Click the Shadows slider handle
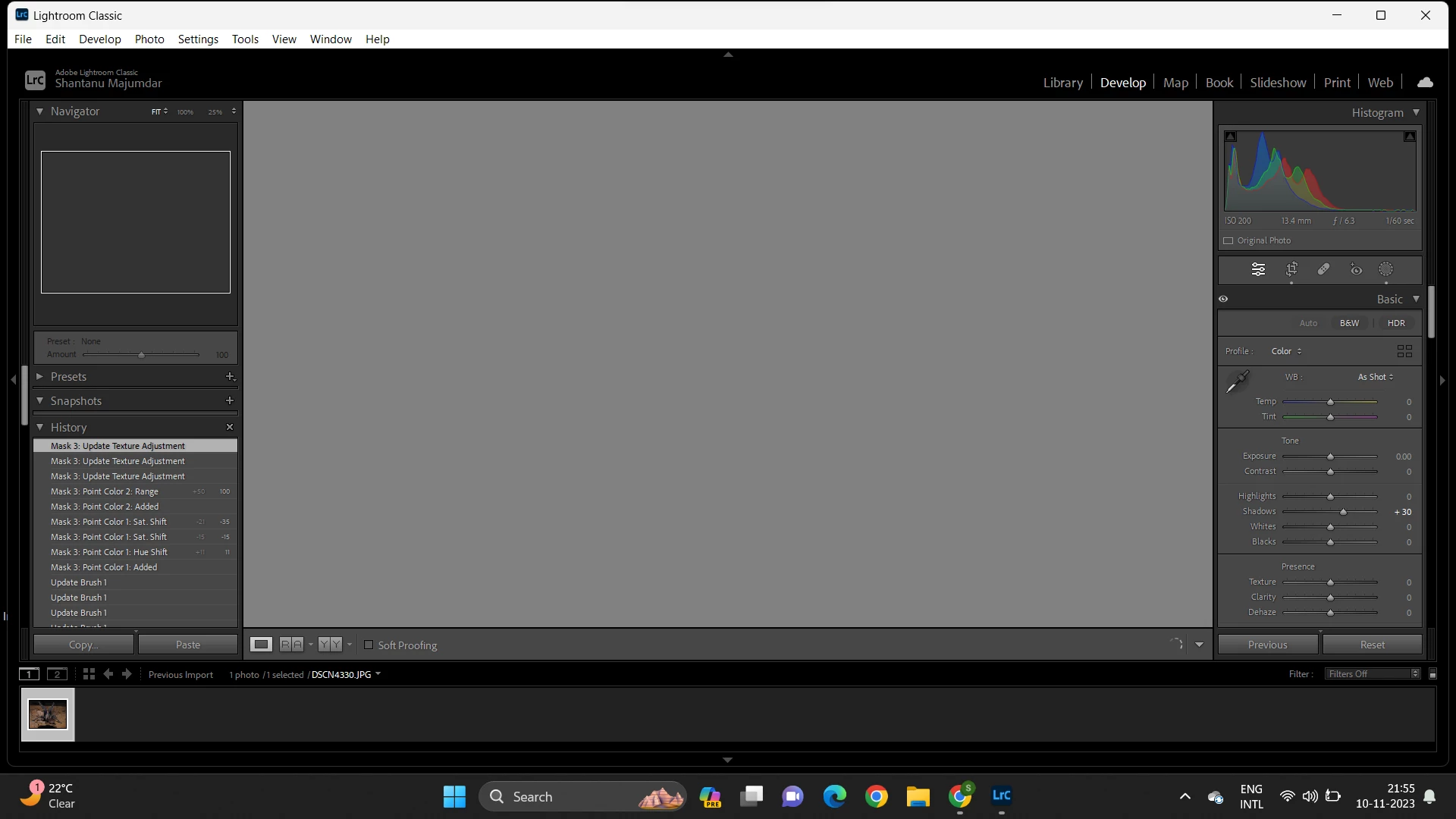 click(1343, 512)
